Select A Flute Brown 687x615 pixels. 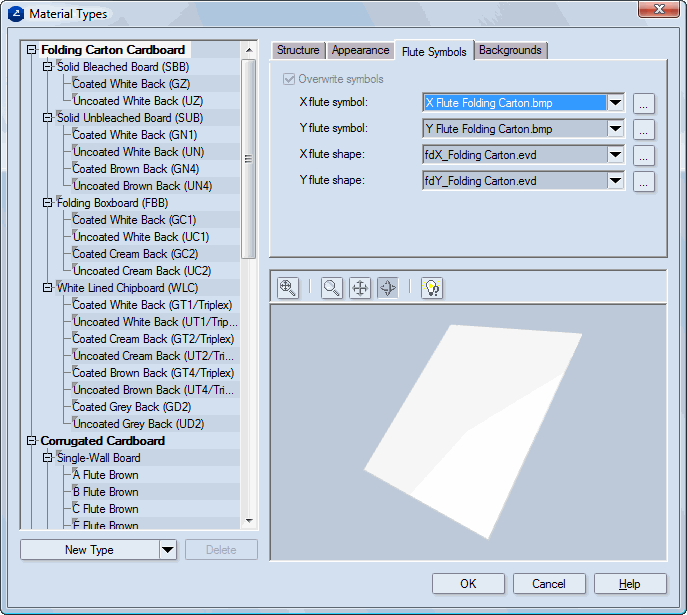point(106,475)
